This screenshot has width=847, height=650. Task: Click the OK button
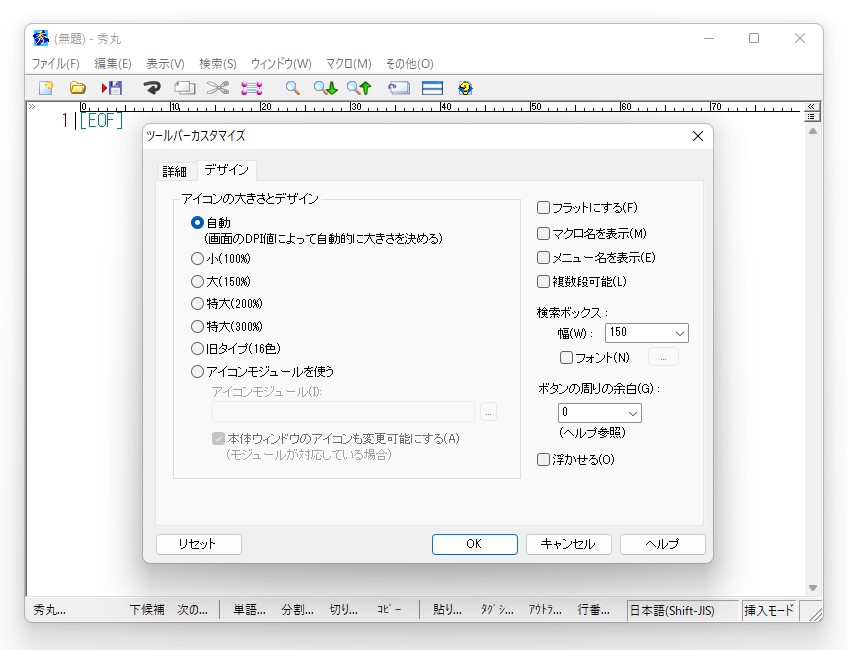pyautogui.click(x=474, y=544)
